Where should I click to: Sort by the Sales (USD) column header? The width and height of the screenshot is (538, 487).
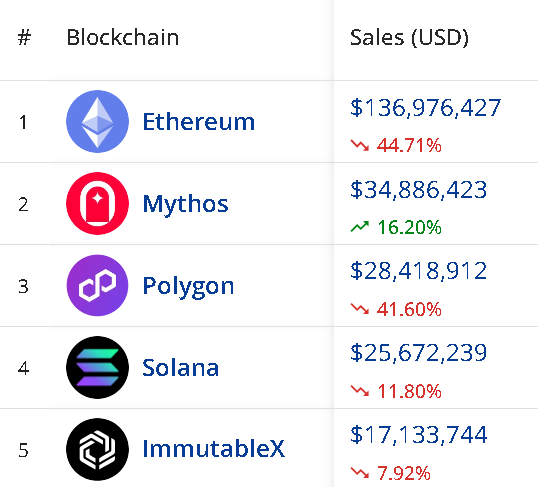point(409,37)
